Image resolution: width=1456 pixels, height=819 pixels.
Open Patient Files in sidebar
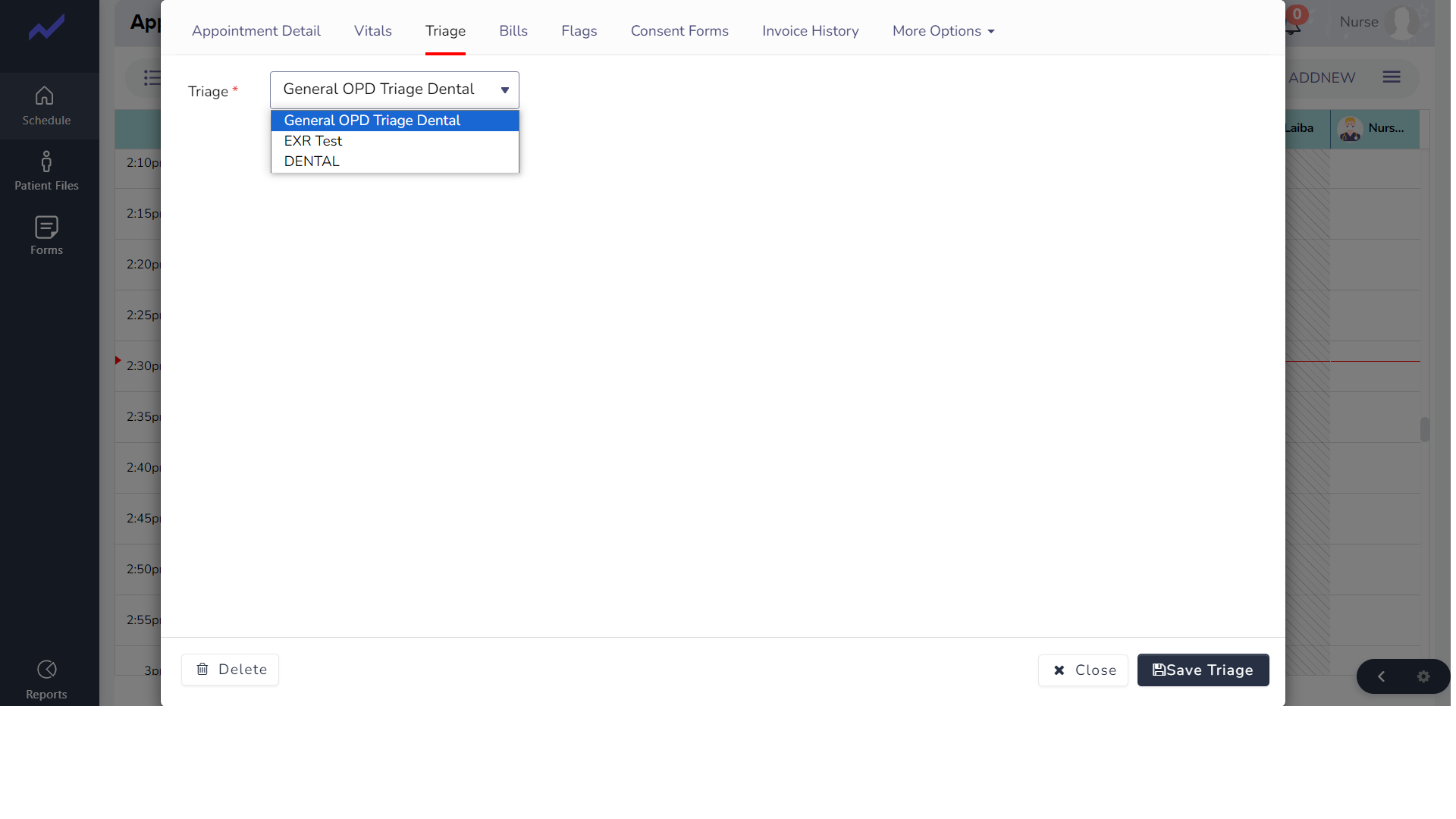tap(45, 171)
